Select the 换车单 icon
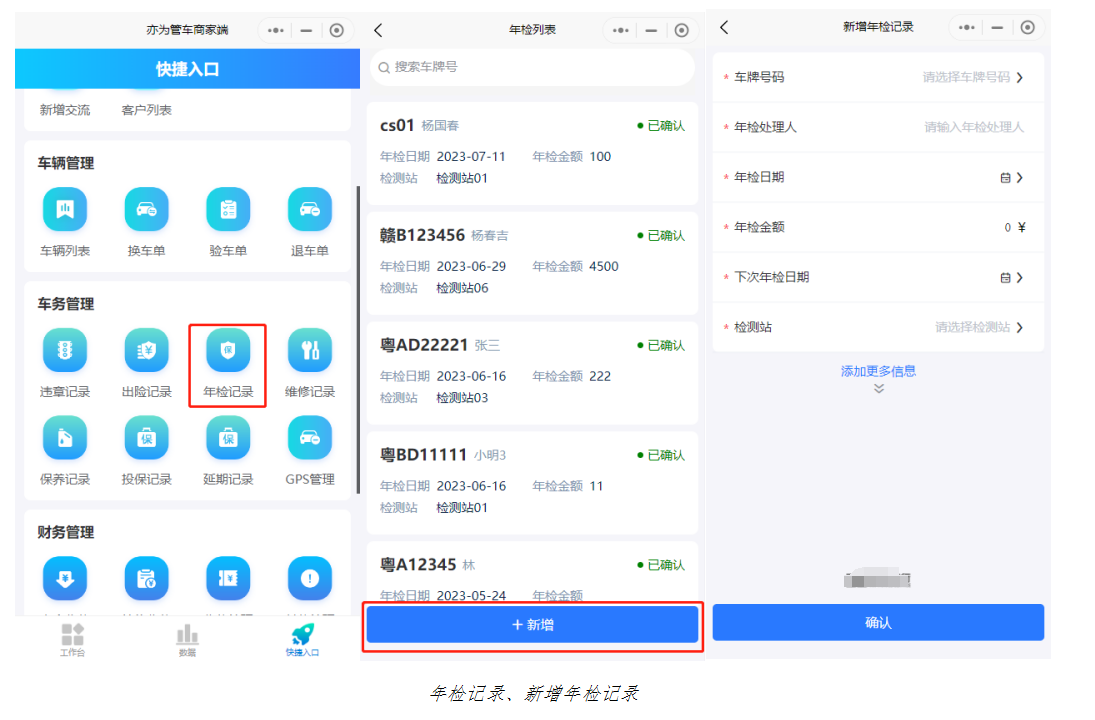Screen dimensions: 1095x720 146,210
